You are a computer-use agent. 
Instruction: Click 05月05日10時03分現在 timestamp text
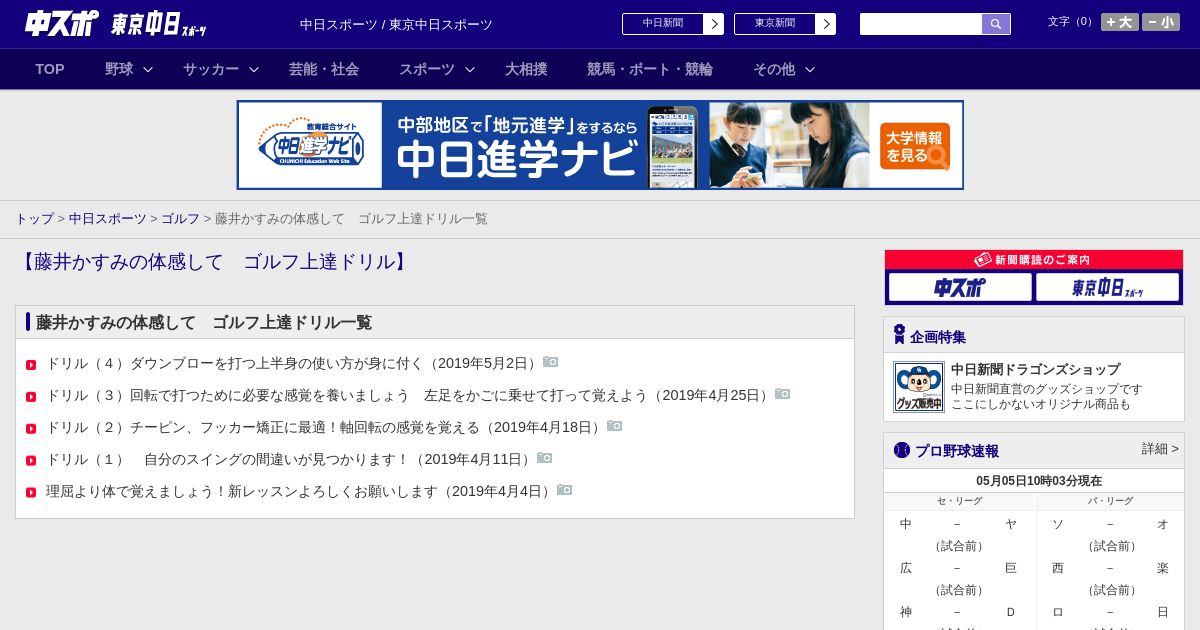[1039, 481]
